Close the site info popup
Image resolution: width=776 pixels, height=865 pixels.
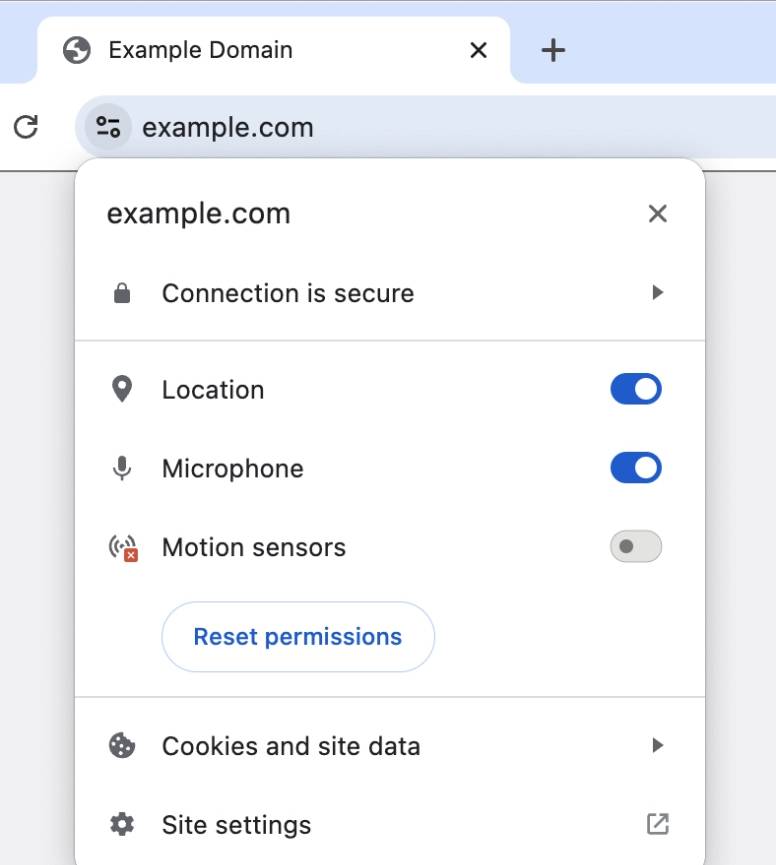pyautogui.click(x=657, y=213)
